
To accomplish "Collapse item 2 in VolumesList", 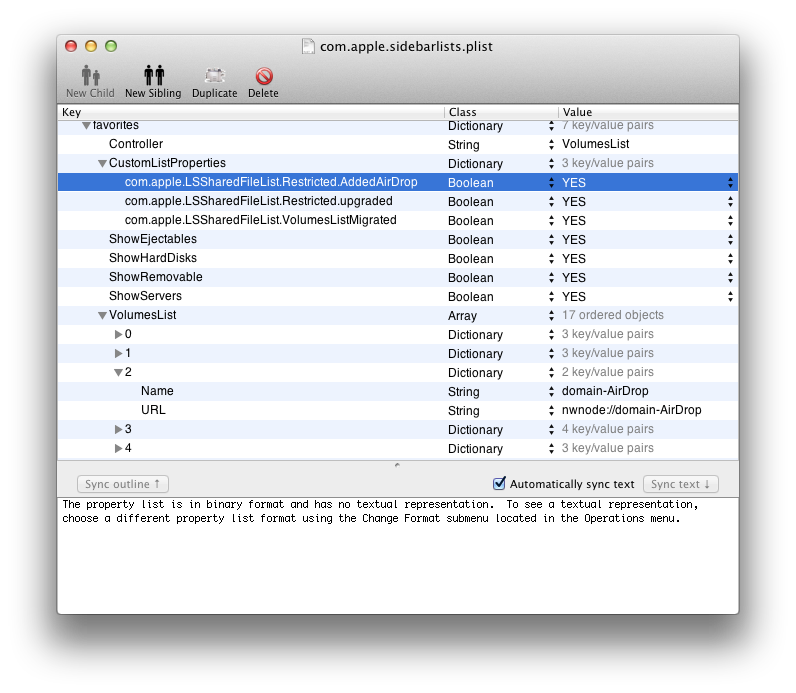I will [x=118, y=373].
